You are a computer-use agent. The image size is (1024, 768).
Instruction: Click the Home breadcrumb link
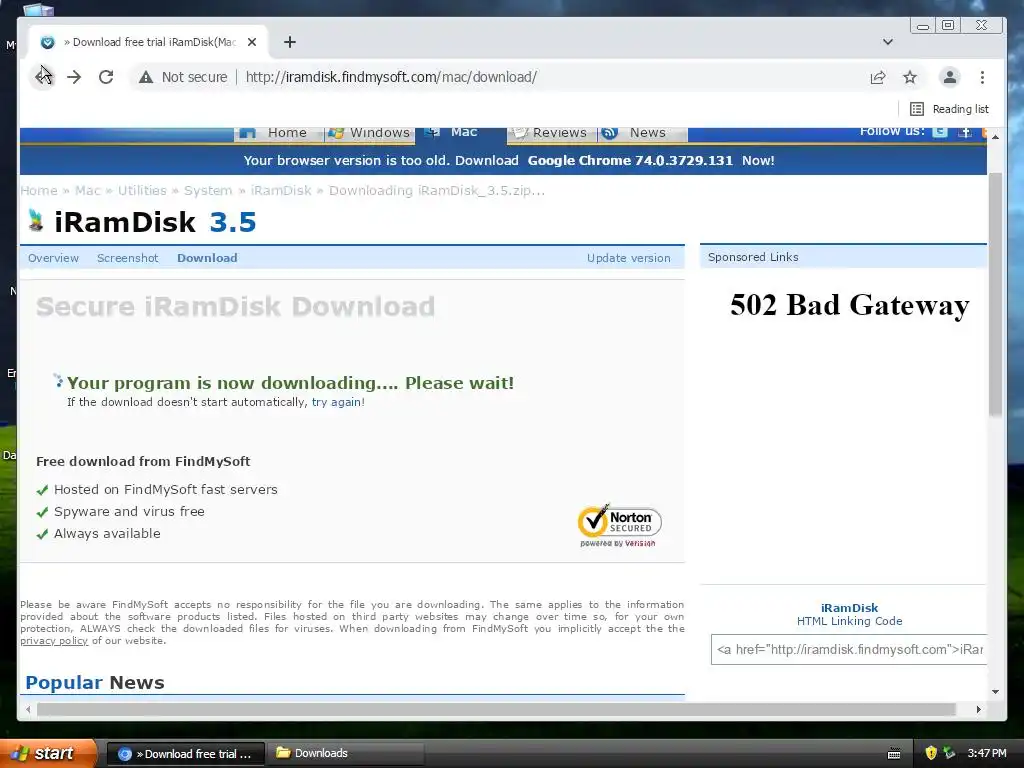tap(39, 191)
